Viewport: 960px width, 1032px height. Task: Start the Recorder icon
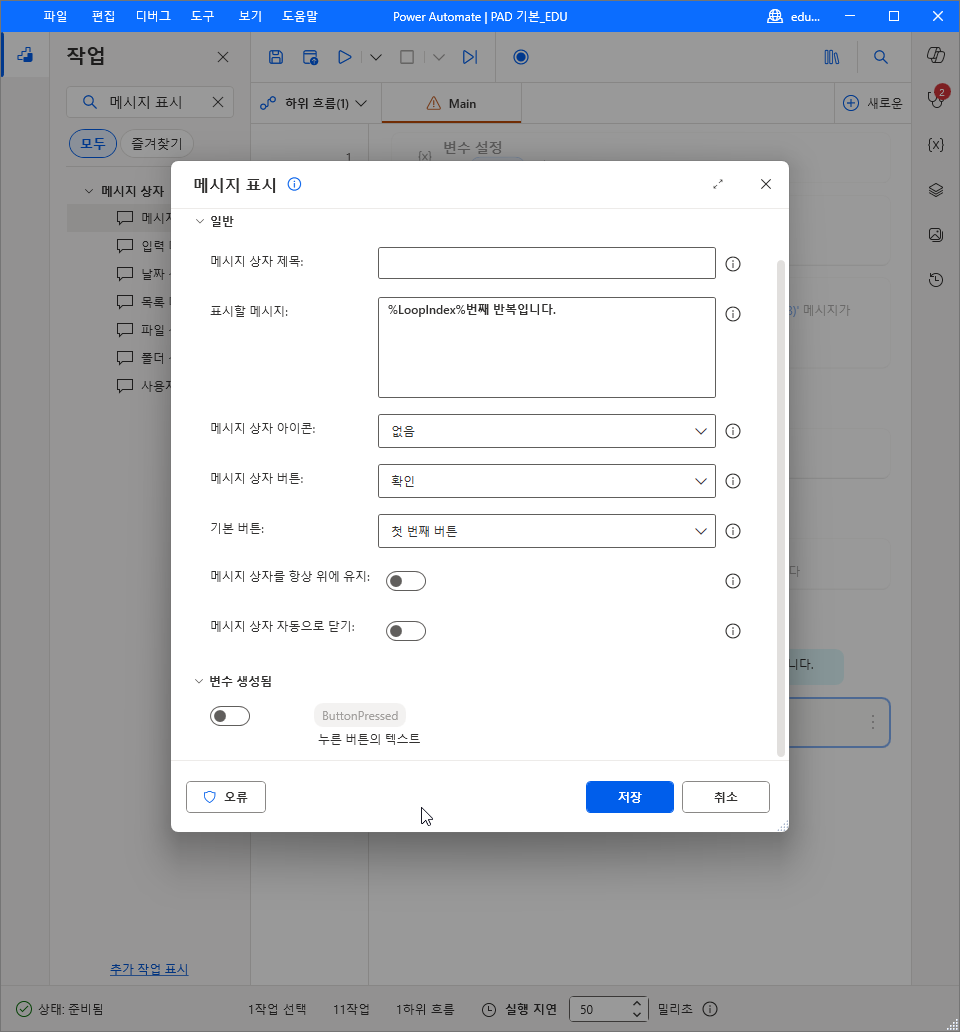point(520,57)
